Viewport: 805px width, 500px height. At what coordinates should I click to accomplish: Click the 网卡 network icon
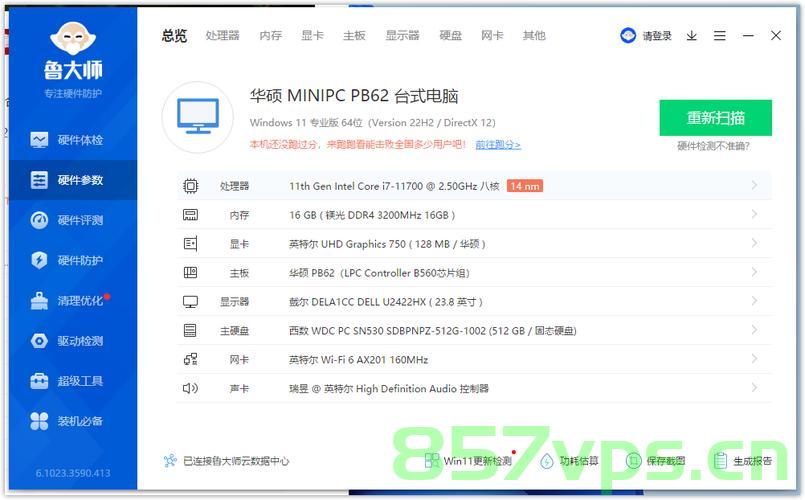click(x=190, y=359)
